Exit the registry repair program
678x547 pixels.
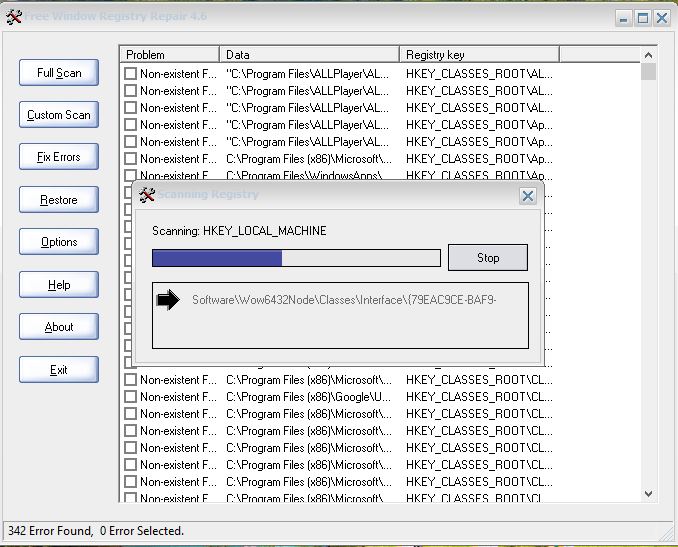pyautogui.click(x=59, y=370)
